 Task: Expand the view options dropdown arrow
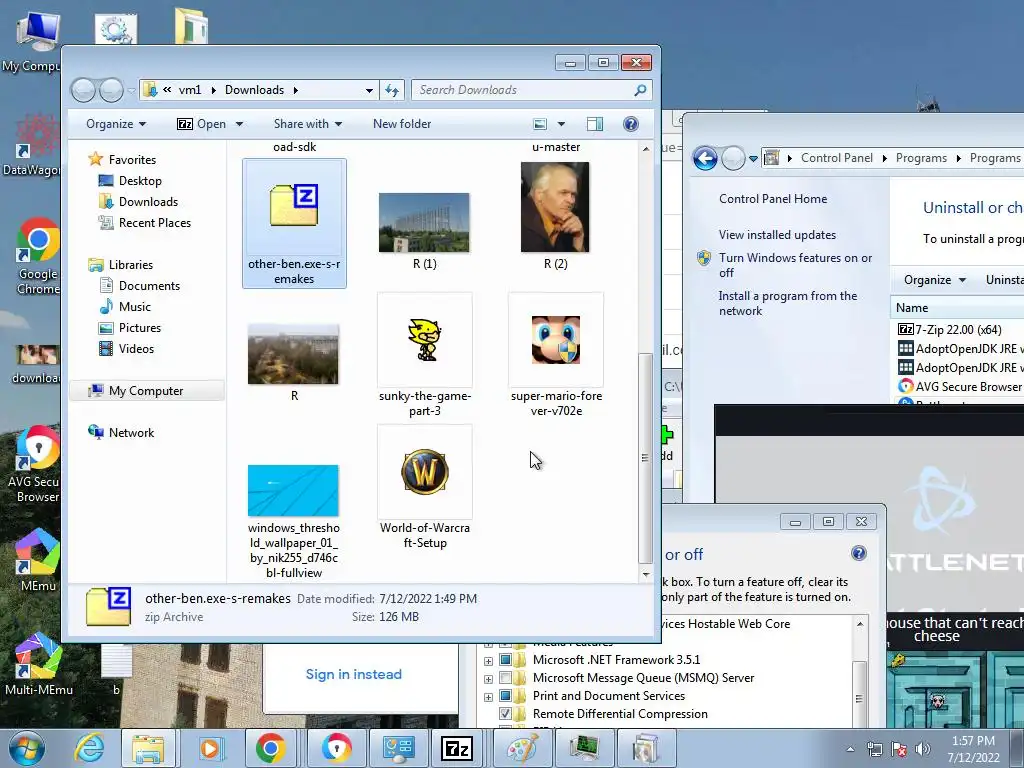pyautogui.click(x=561, y=124)
